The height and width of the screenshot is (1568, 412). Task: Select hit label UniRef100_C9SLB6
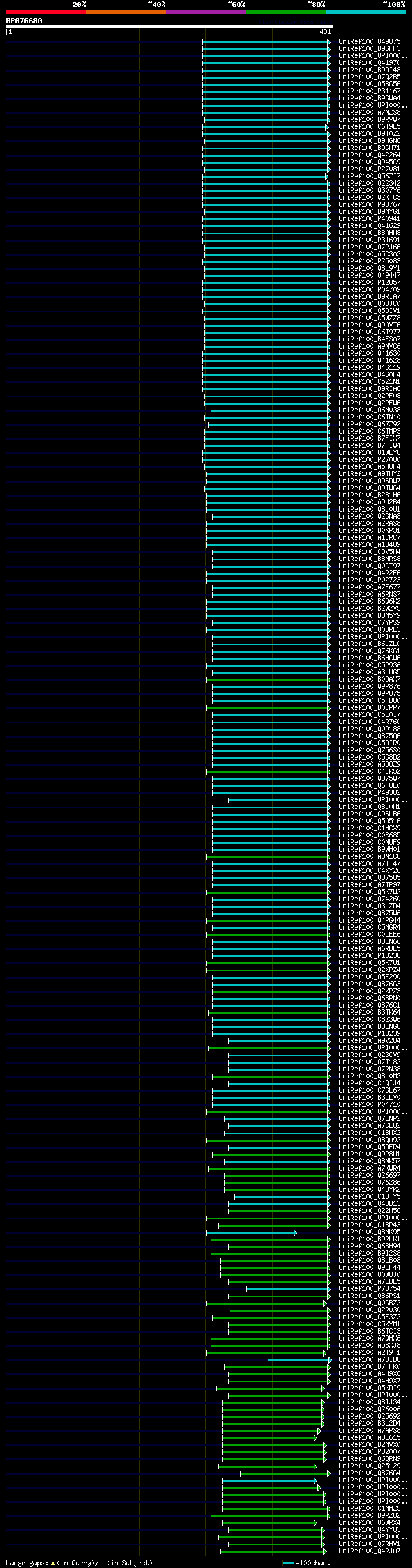coord(370,814)
